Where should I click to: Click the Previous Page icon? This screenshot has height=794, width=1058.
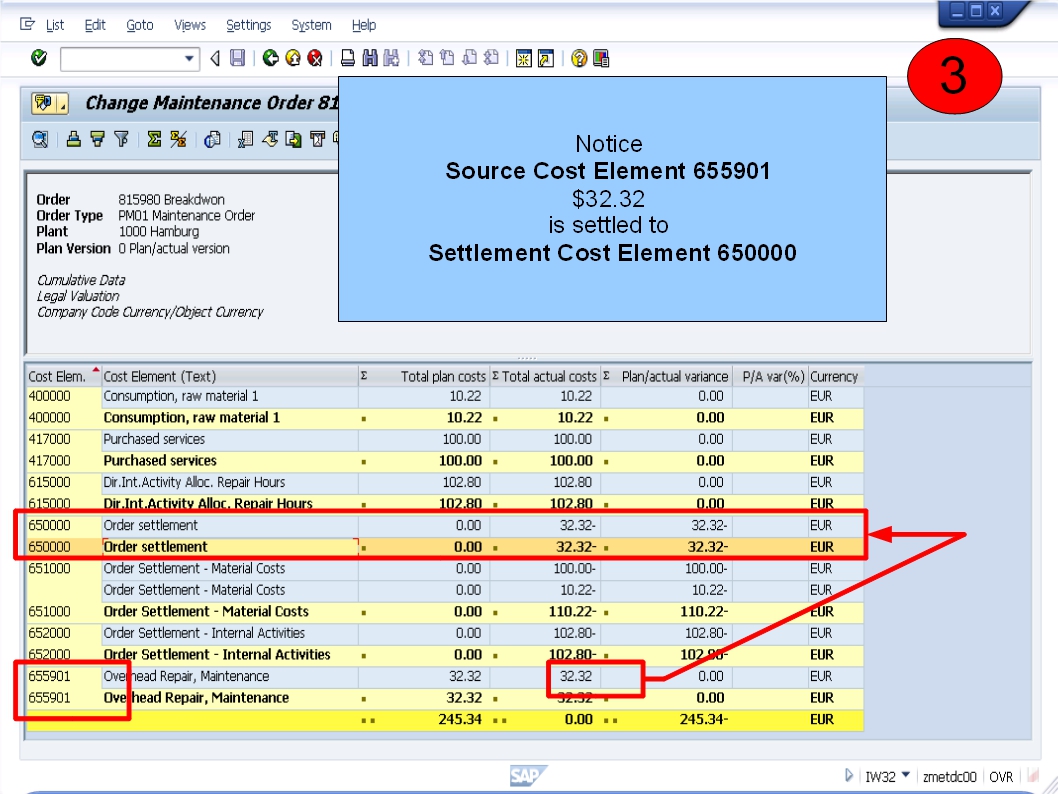[447, 58]
